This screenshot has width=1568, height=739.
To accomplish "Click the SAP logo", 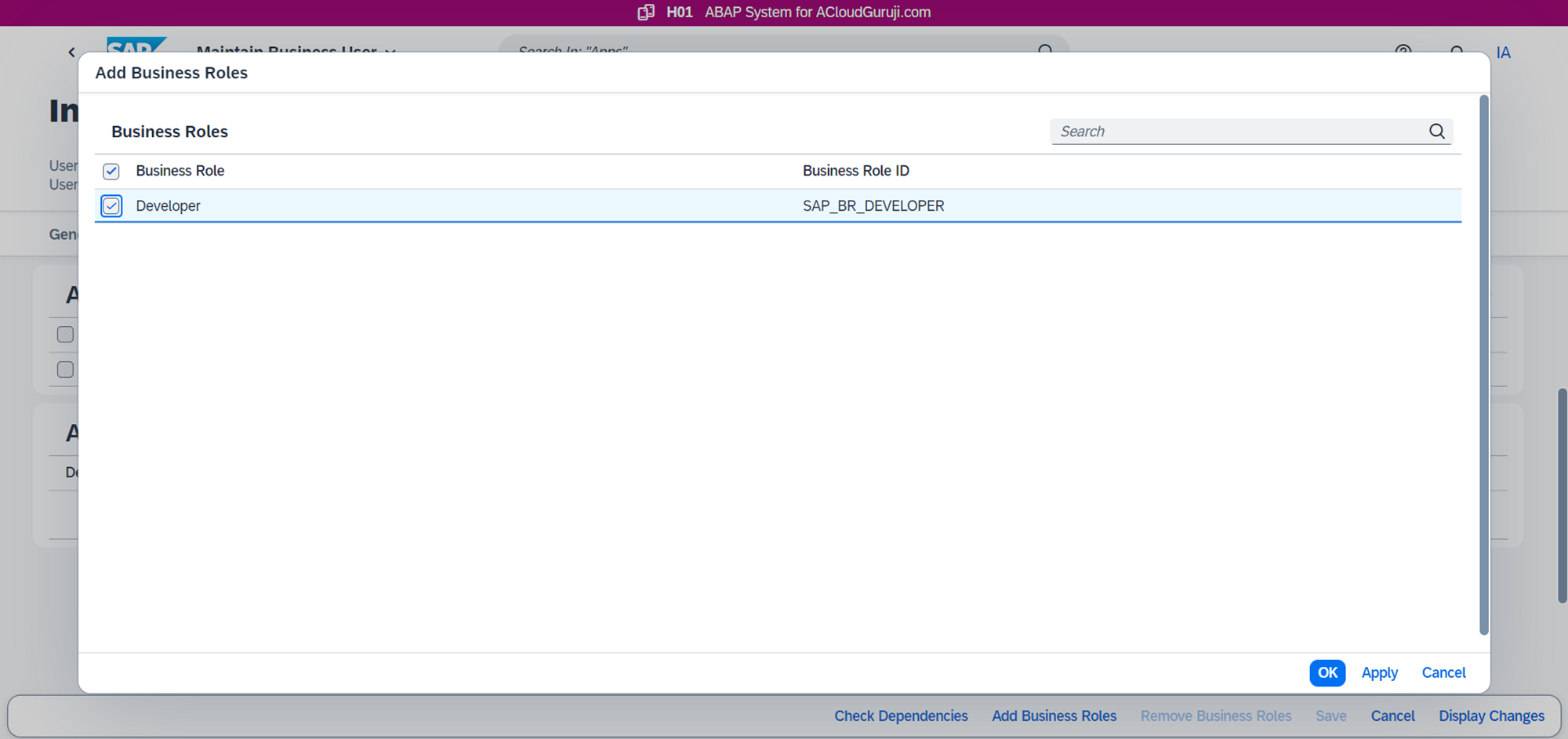I will click(x=135, y=45).
